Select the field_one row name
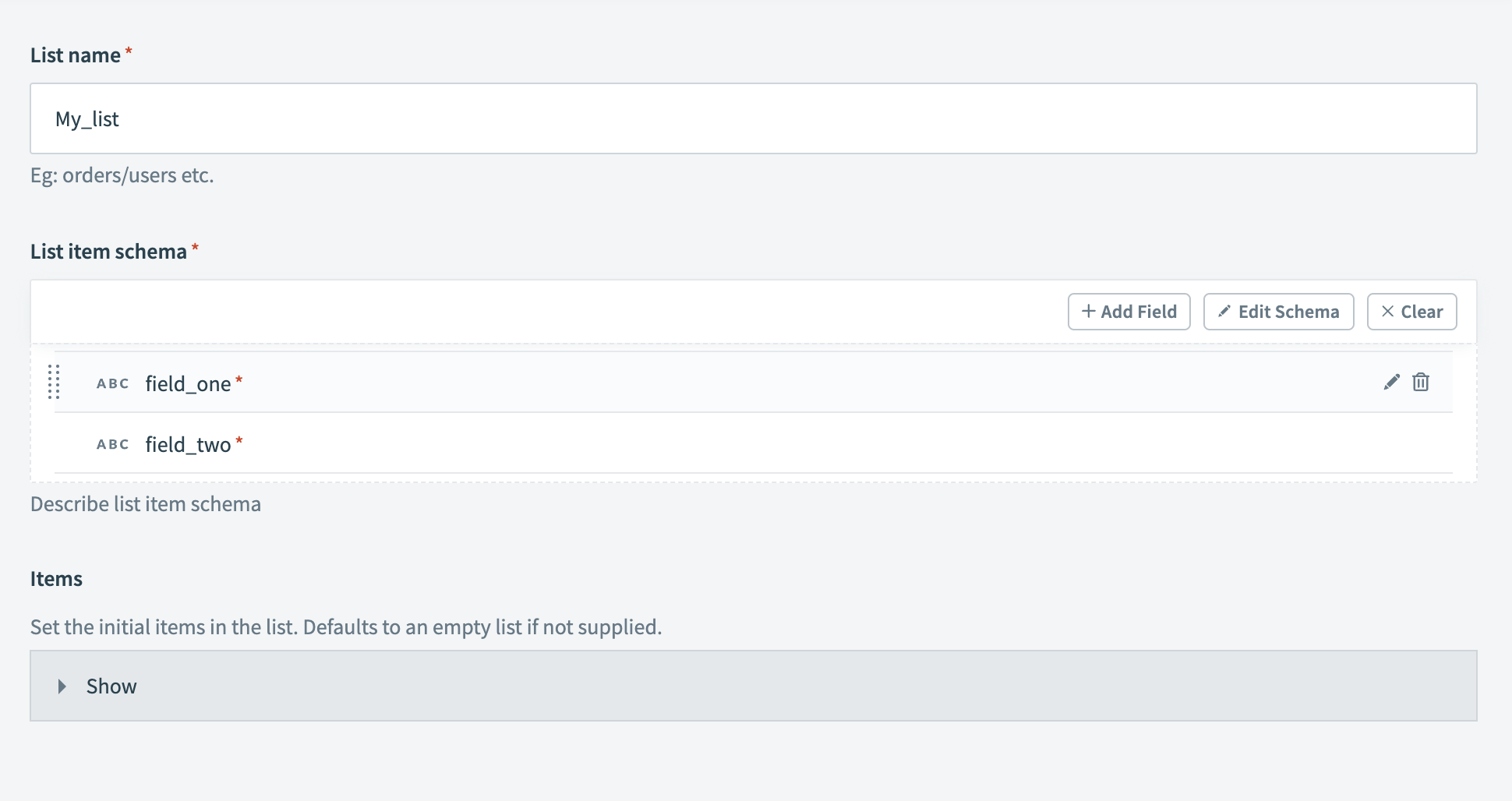1512x801 pixels. click(188, 383)
